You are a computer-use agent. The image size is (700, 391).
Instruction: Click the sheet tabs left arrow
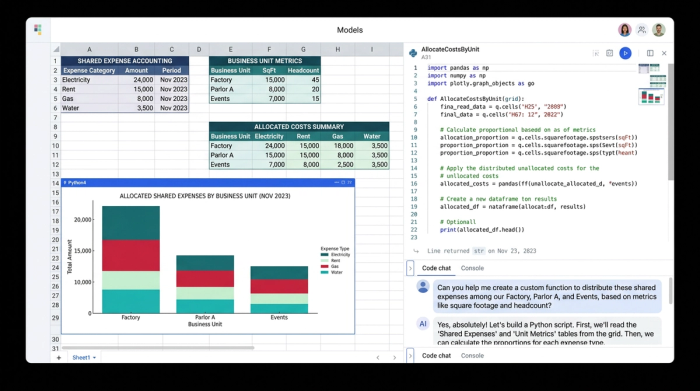(378, 358)
